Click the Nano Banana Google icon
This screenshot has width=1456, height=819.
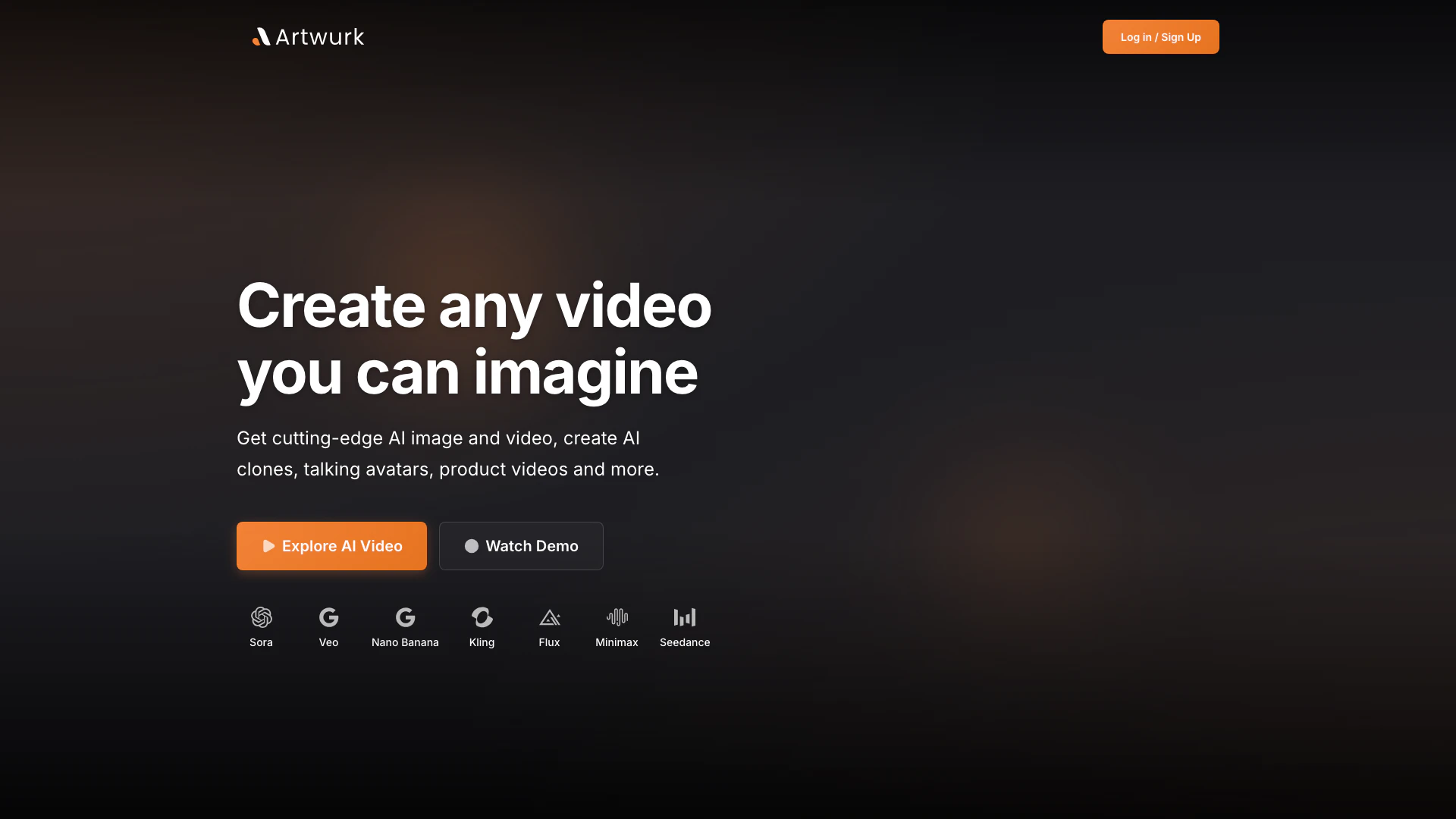(x=405, y=617)
